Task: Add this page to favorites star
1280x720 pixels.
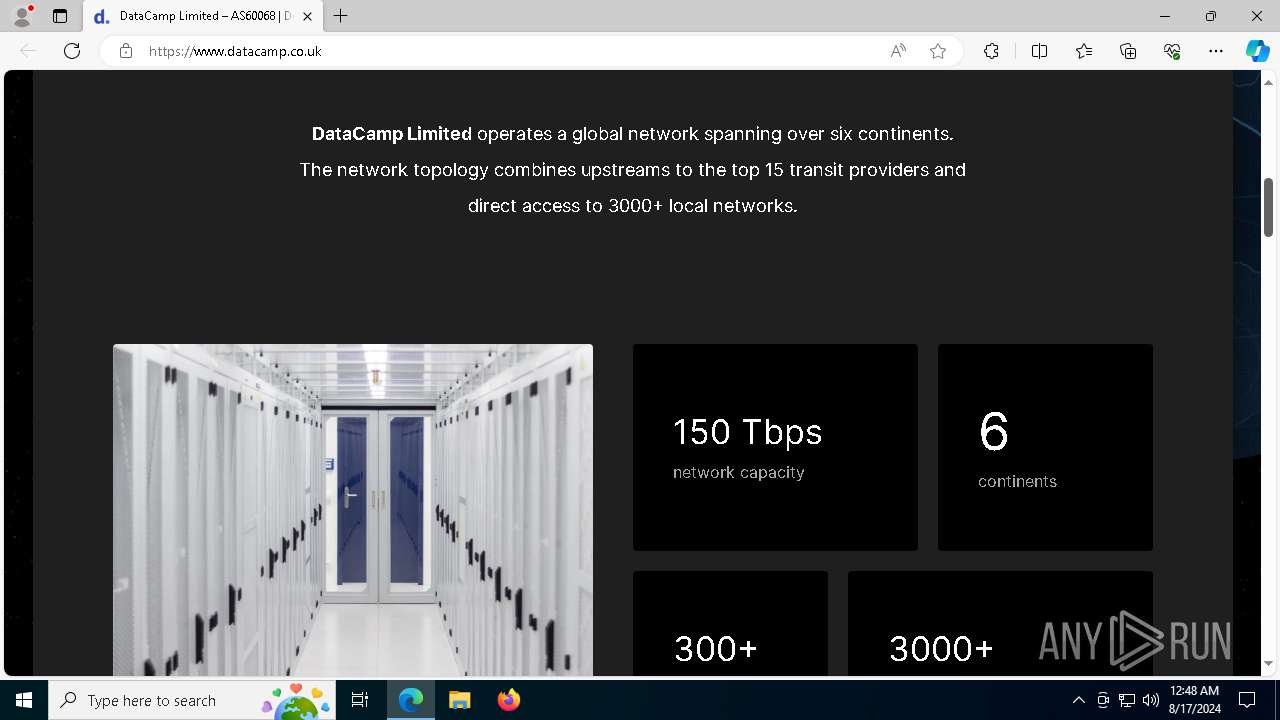Action: [938, 51]
